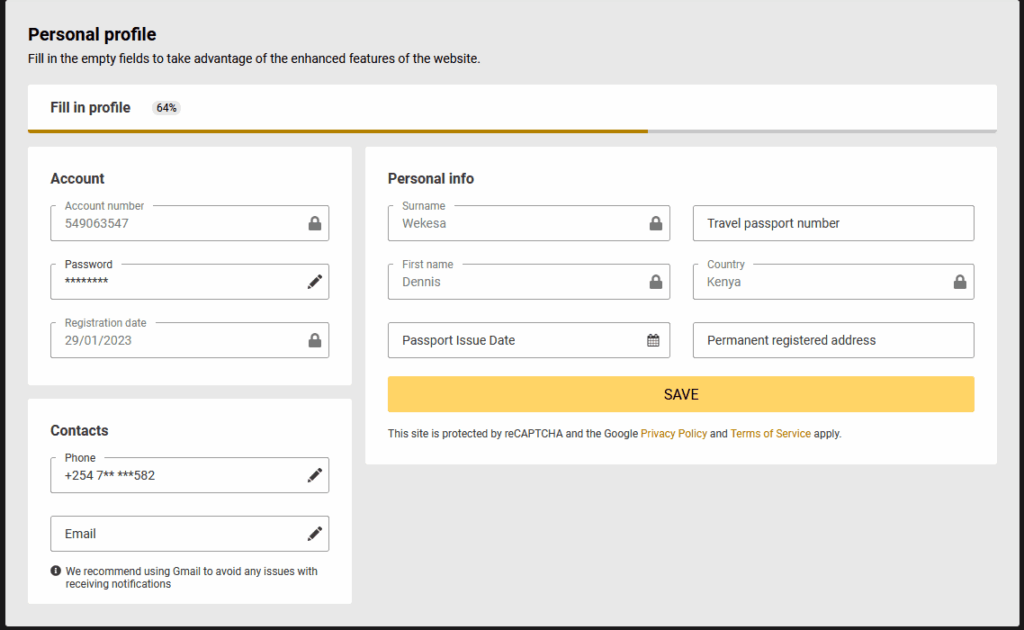Click into the Passport Issue Date field
1024x630 pixels.
click(510, 340)
